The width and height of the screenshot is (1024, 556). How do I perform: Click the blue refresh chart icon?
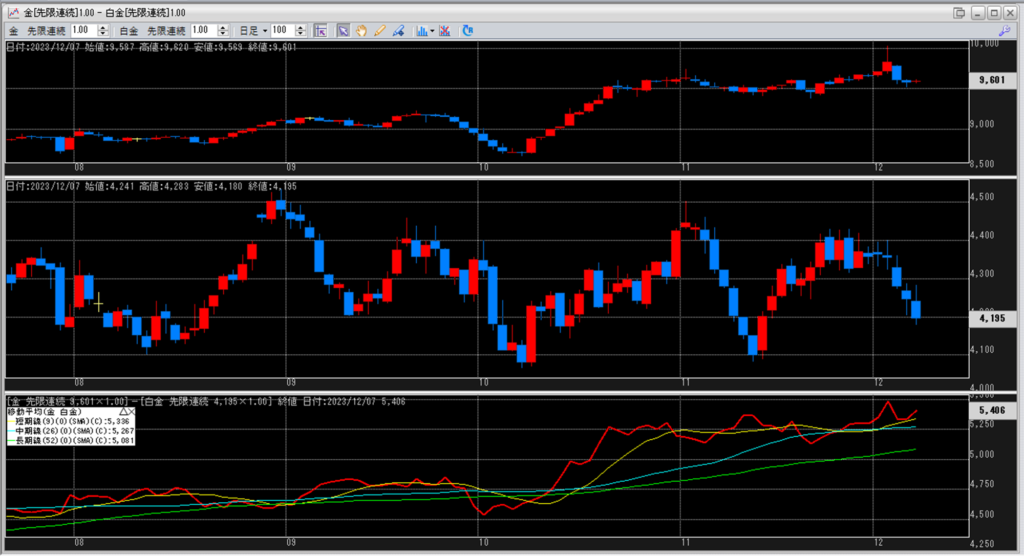[469, 30]
